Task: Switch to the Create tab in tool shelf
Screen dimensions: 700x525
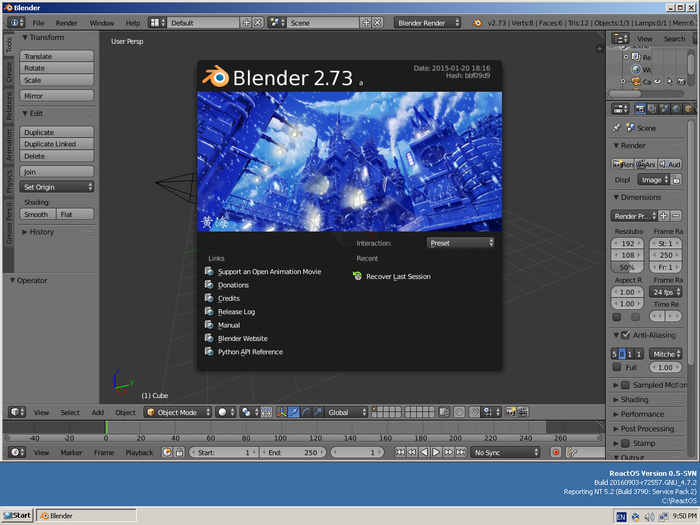Action: [x=9, y=74]
